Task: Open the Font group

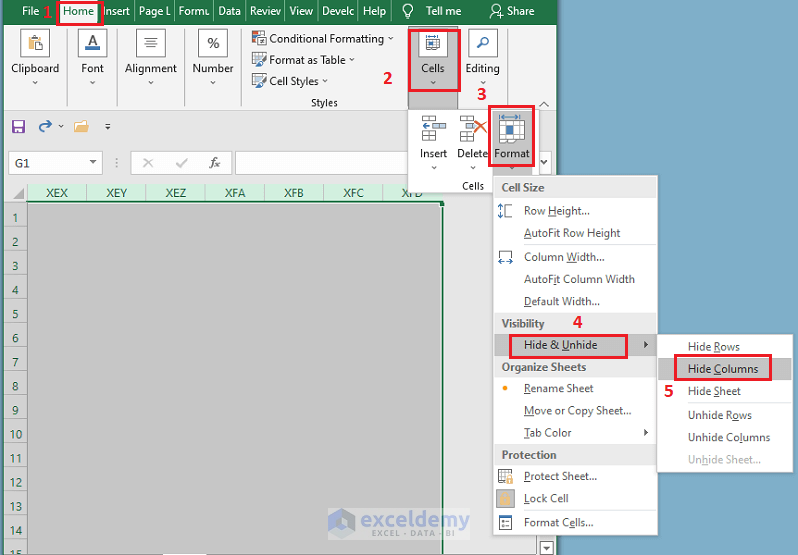Action: click(92, 57)
